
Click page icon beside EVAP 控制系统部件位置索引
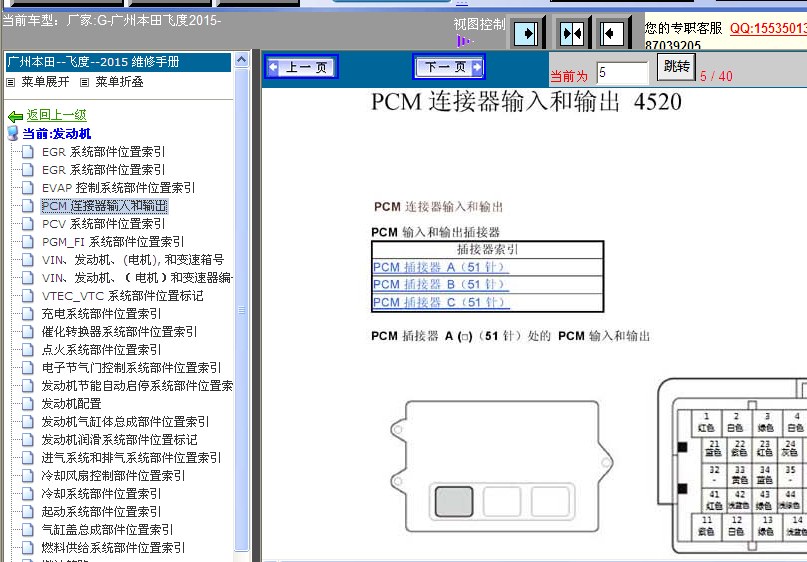[x=28, y=188]
